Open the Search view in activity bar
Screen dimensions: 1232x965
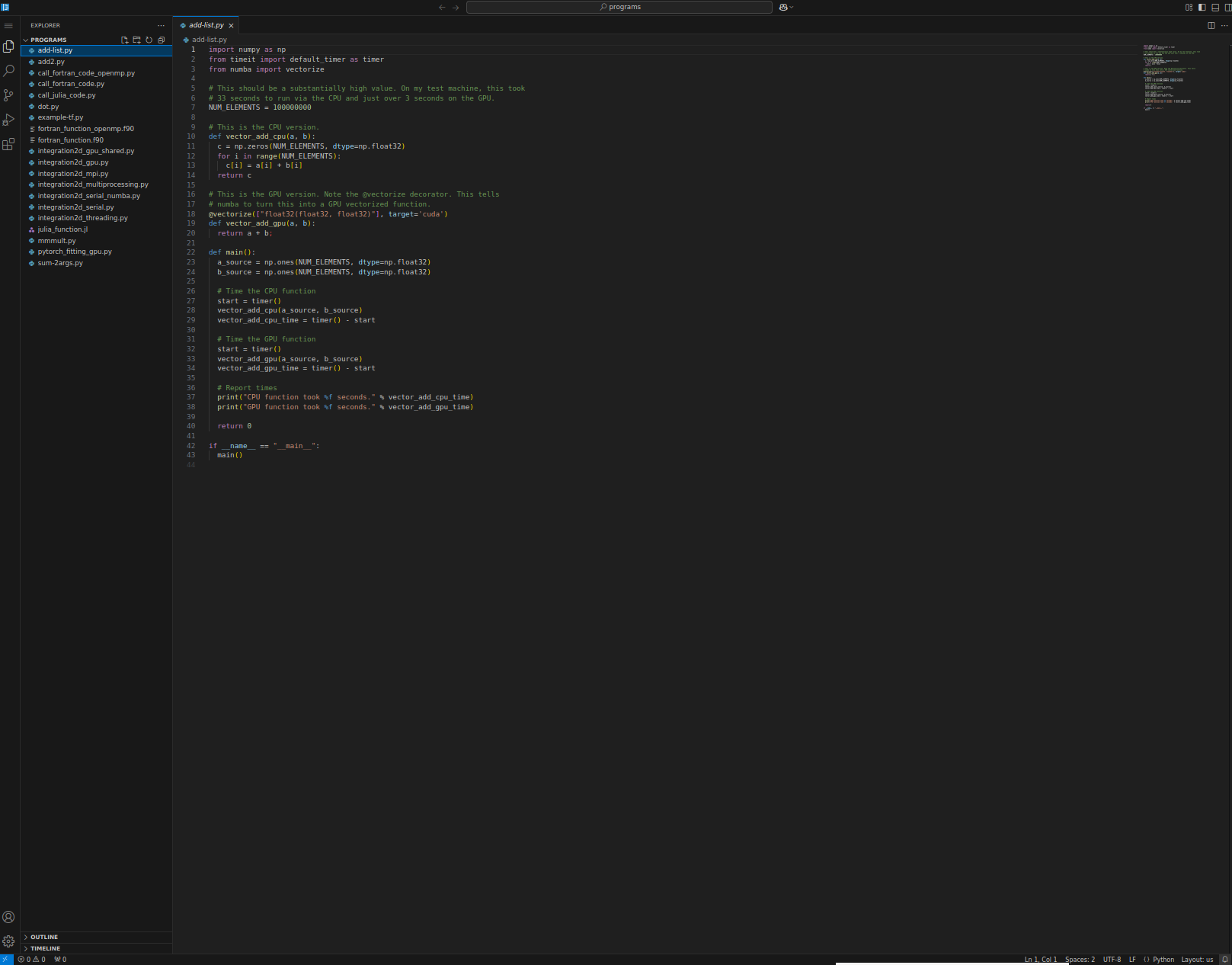pyautogui.click(x=8, y=71)
